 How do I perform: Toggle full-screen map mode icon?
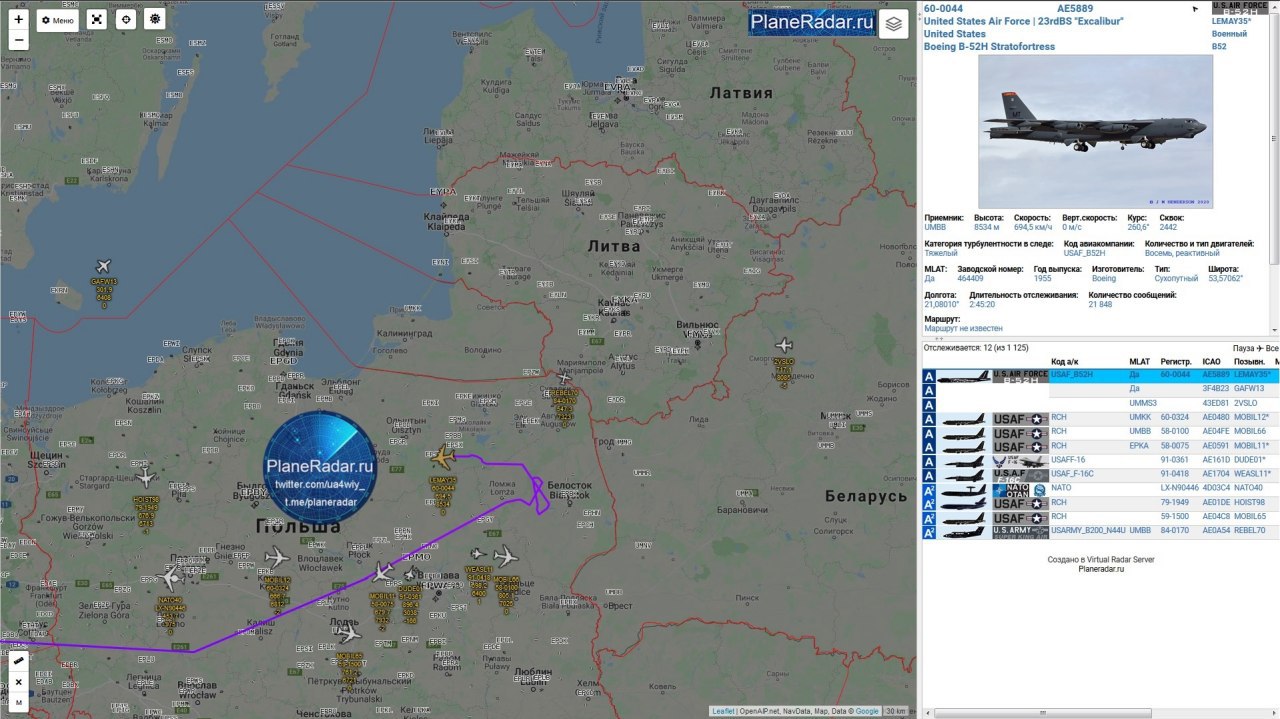96,20
